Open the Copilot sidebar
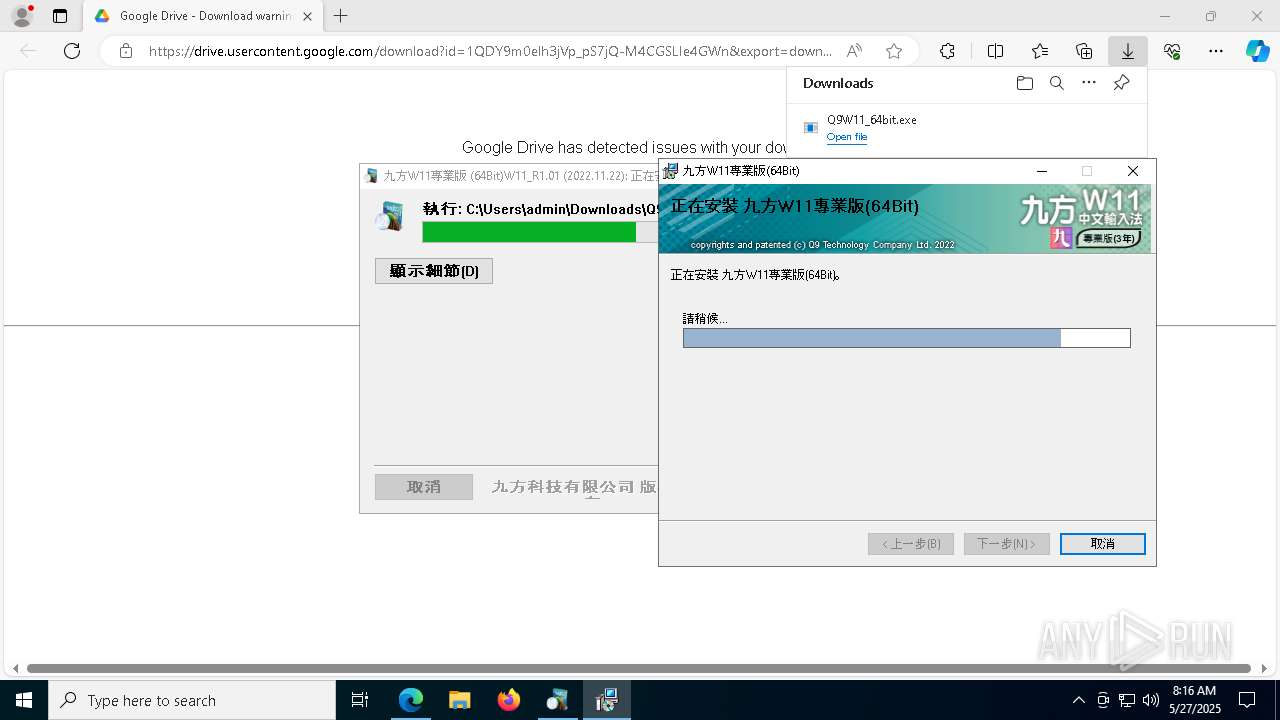1280x720 pixels. pos(1257,51)
